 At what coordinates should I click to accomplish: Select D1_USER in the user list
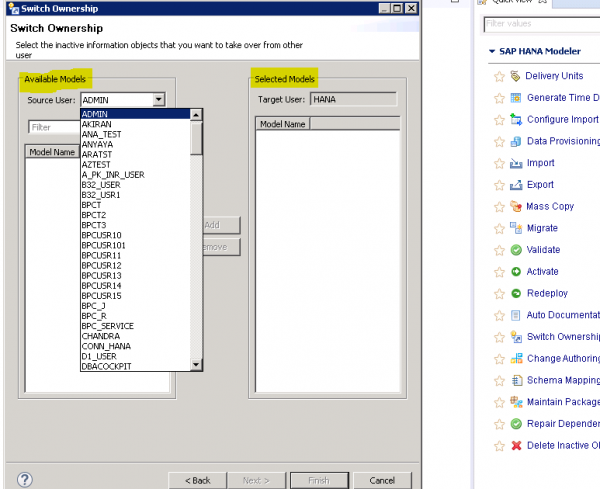135,356
